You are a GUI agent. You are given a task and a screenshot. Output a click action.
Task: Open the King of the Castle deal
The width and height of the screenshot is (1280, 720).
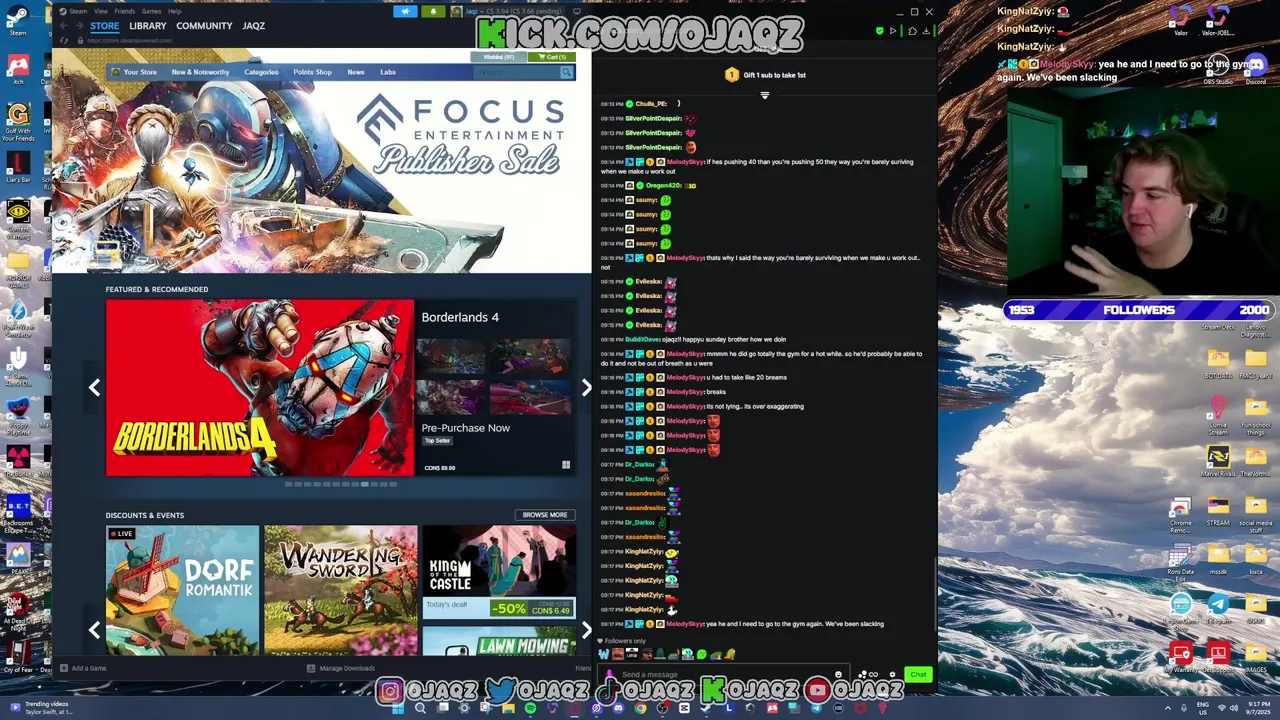tap(499, 572)
